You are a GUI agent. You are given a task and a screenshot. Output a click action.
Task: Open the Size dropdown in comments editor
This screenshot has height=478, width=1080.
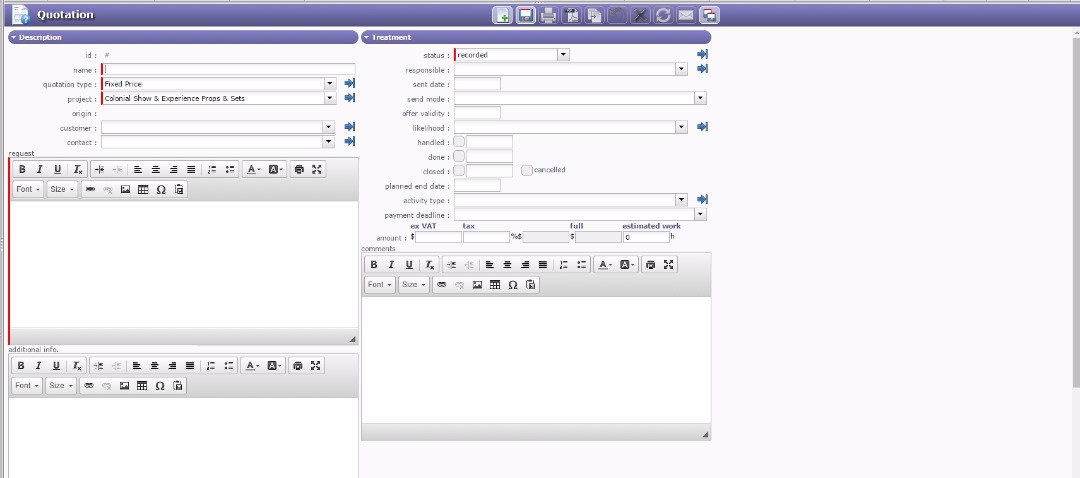point(412,285)
